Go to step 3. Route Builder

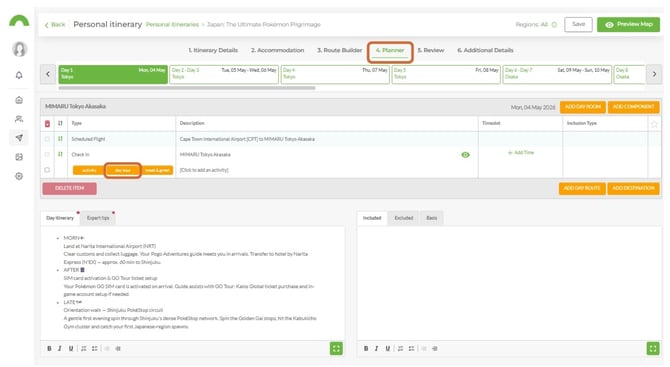pos(339,50)
